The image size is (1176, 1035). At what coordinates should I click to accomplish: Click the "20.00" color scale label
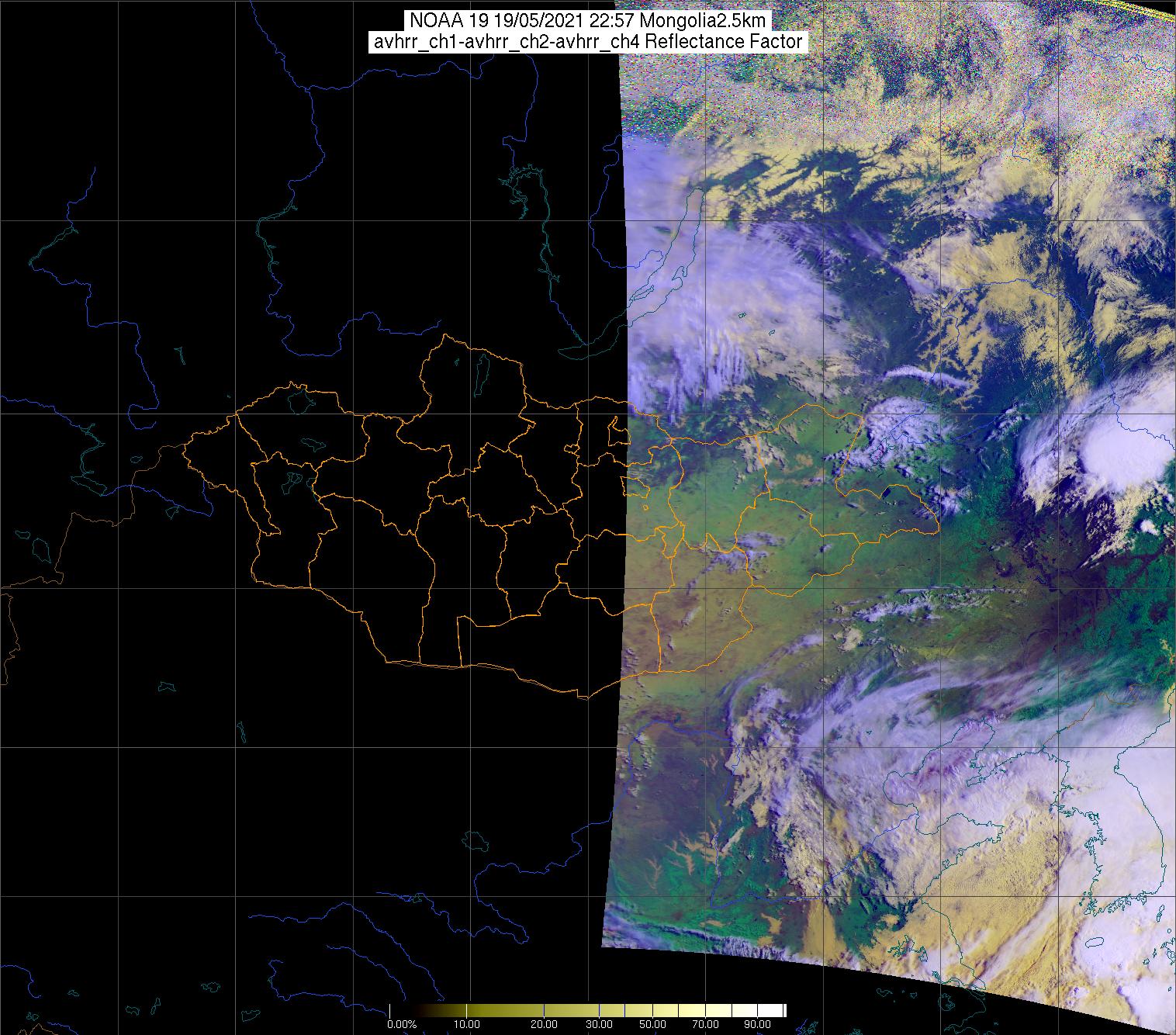click(x=544, y=1024)
